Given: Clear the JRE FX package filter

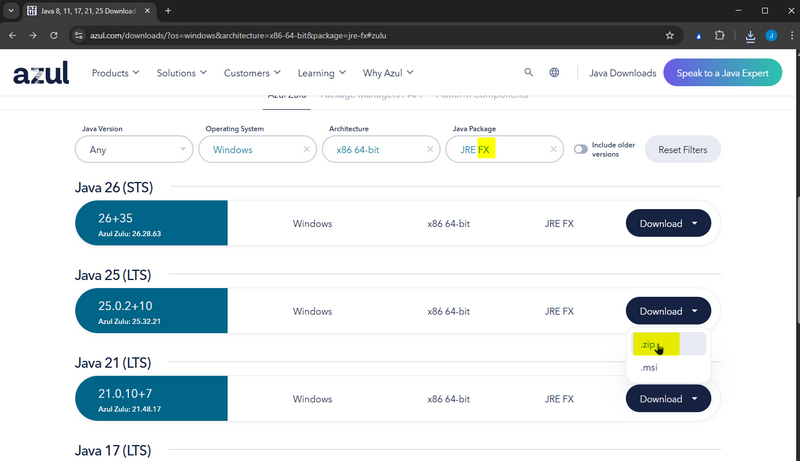Looking at the screenshot, I should click(554, 149).
